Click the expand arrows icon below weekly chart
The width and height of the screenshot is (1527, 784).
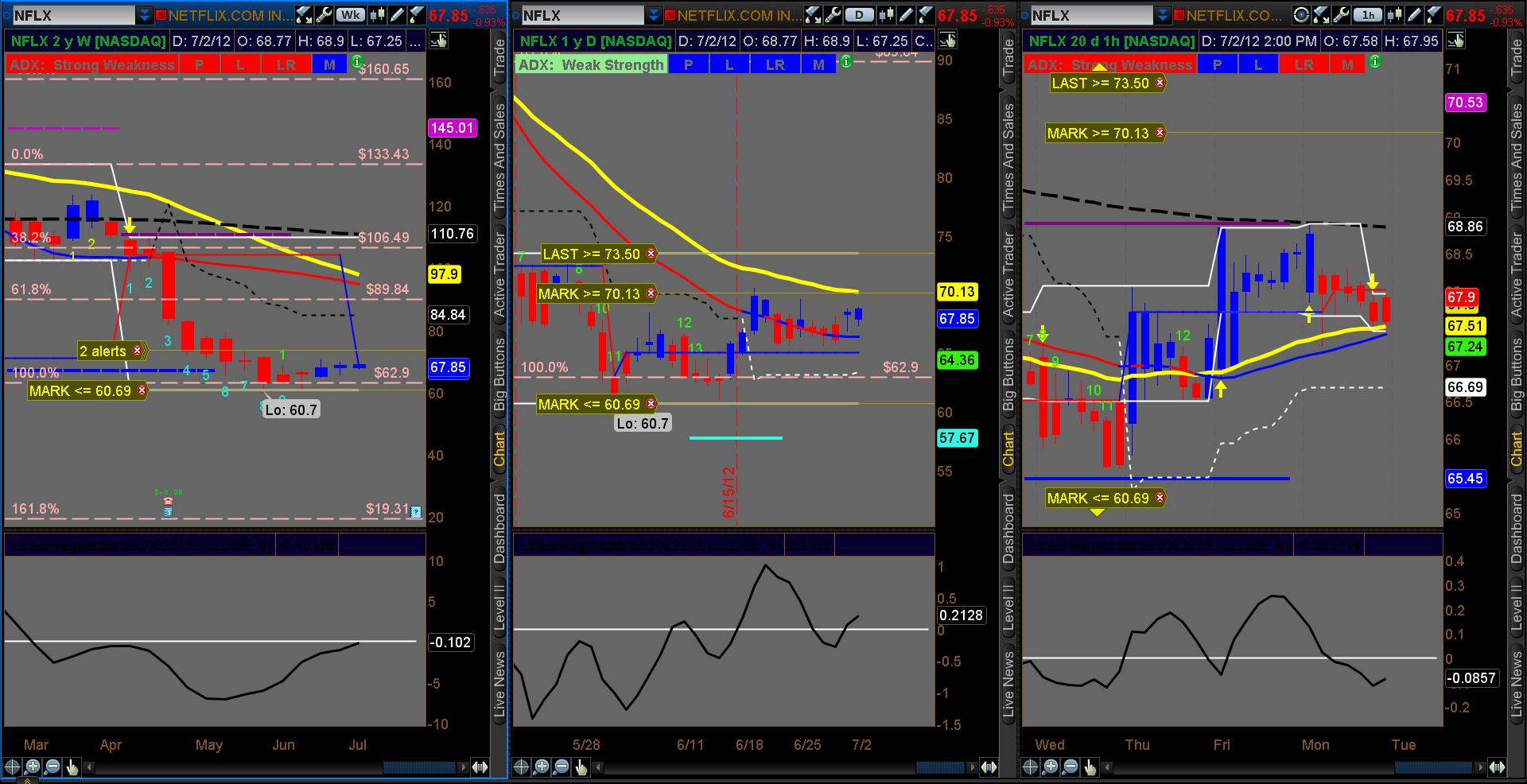click(x=480, y=767)
